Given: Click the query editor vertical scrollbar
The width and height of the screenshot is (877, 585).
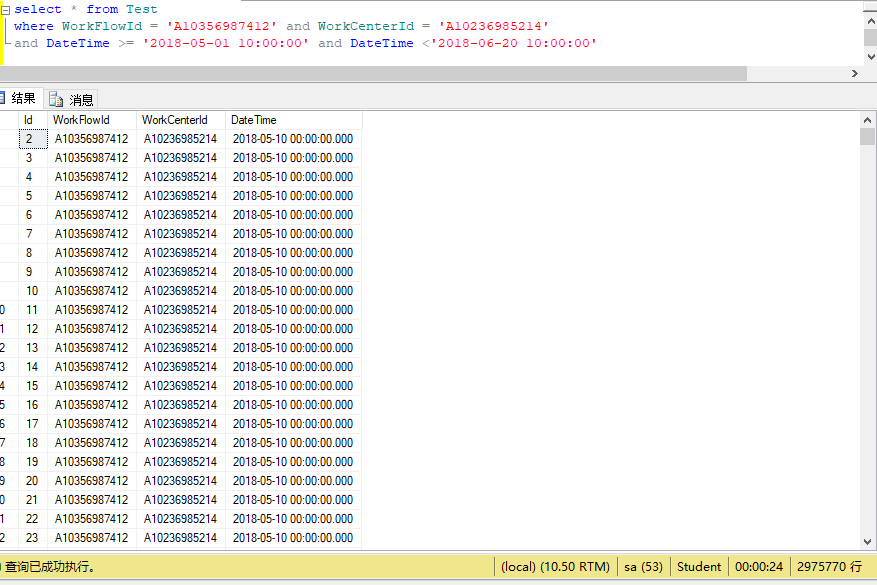Looking at the screenshot, I should click(x=869, y=36).
